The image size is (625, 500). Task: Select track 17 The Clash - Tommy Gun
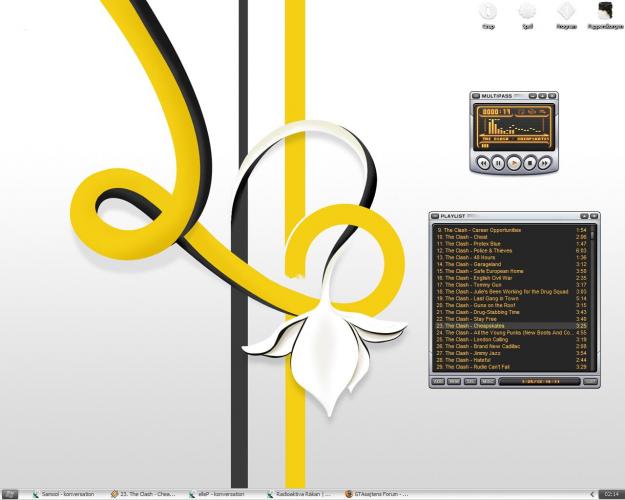(x=512, y=285)
